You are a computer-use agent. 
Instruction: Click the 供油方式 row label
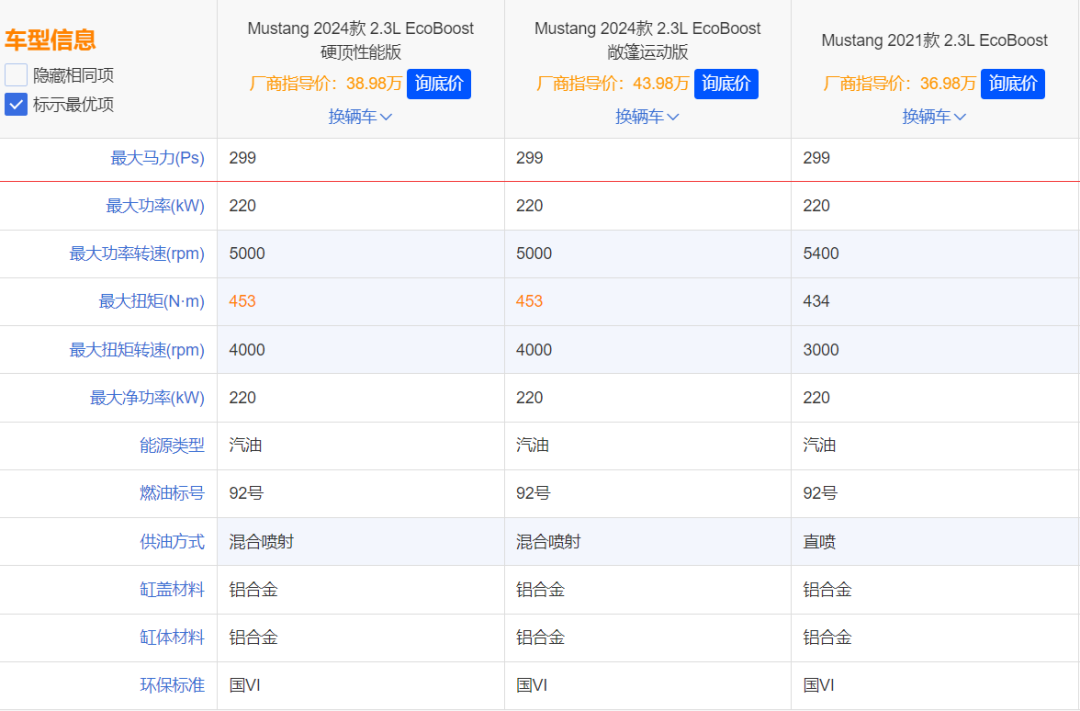point(172,542)
